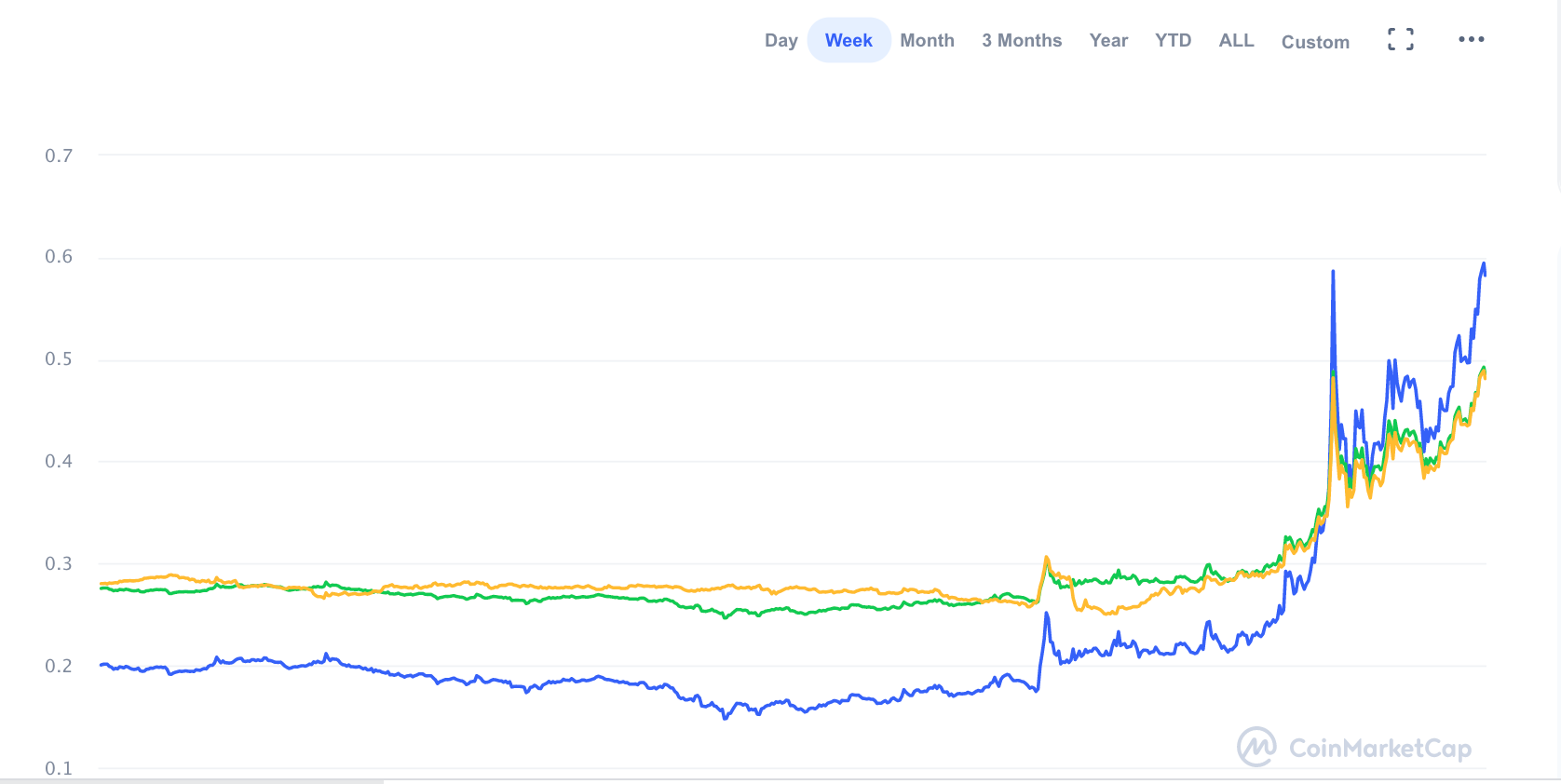Open the three-dot more options menu
Screen dimensions: 1561x784
pyautogui.click(x=1472, y=39)
